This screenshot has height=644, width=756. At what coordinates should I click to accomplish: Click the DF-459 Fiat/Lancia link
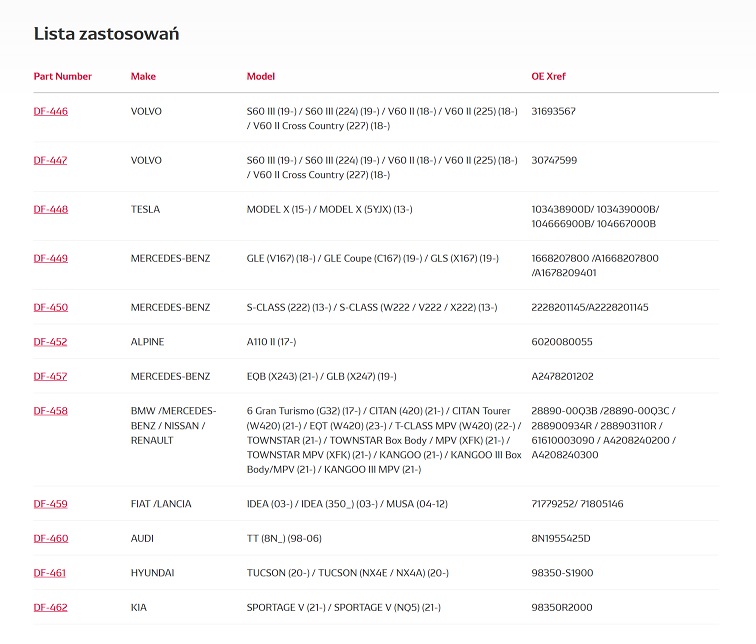51,504
